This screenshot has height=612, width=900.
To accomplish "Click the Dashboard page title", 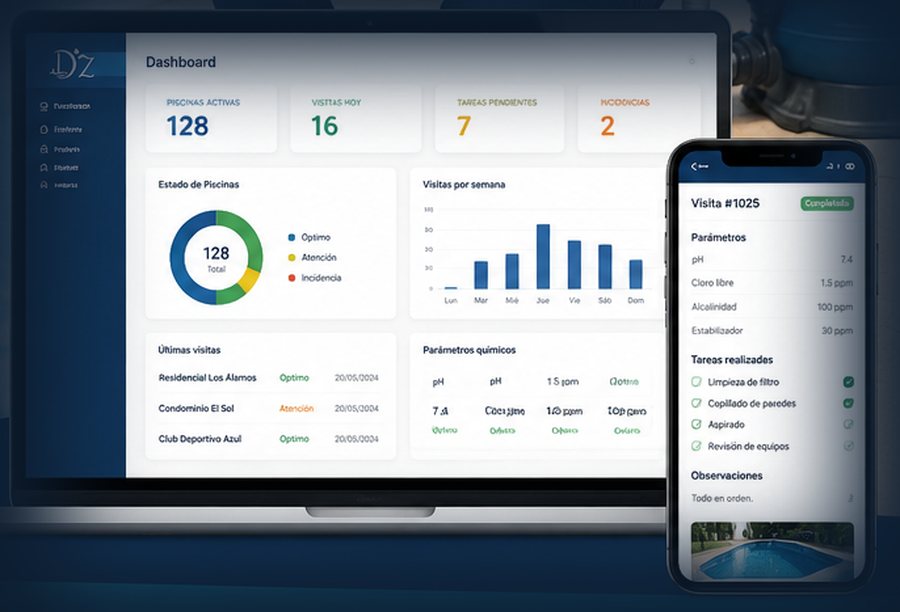I will (181, 62).
